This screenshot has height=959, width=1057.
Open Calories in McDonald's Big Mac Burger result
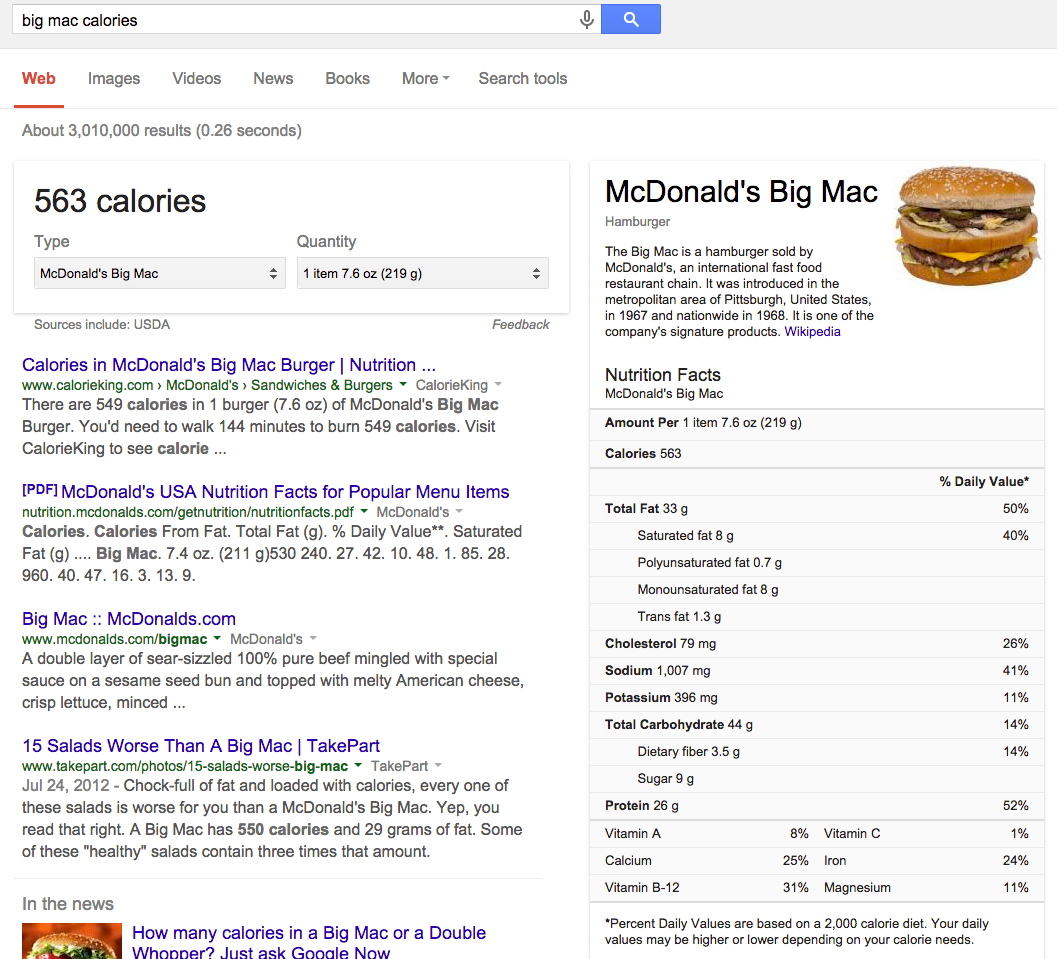(229, 365)
